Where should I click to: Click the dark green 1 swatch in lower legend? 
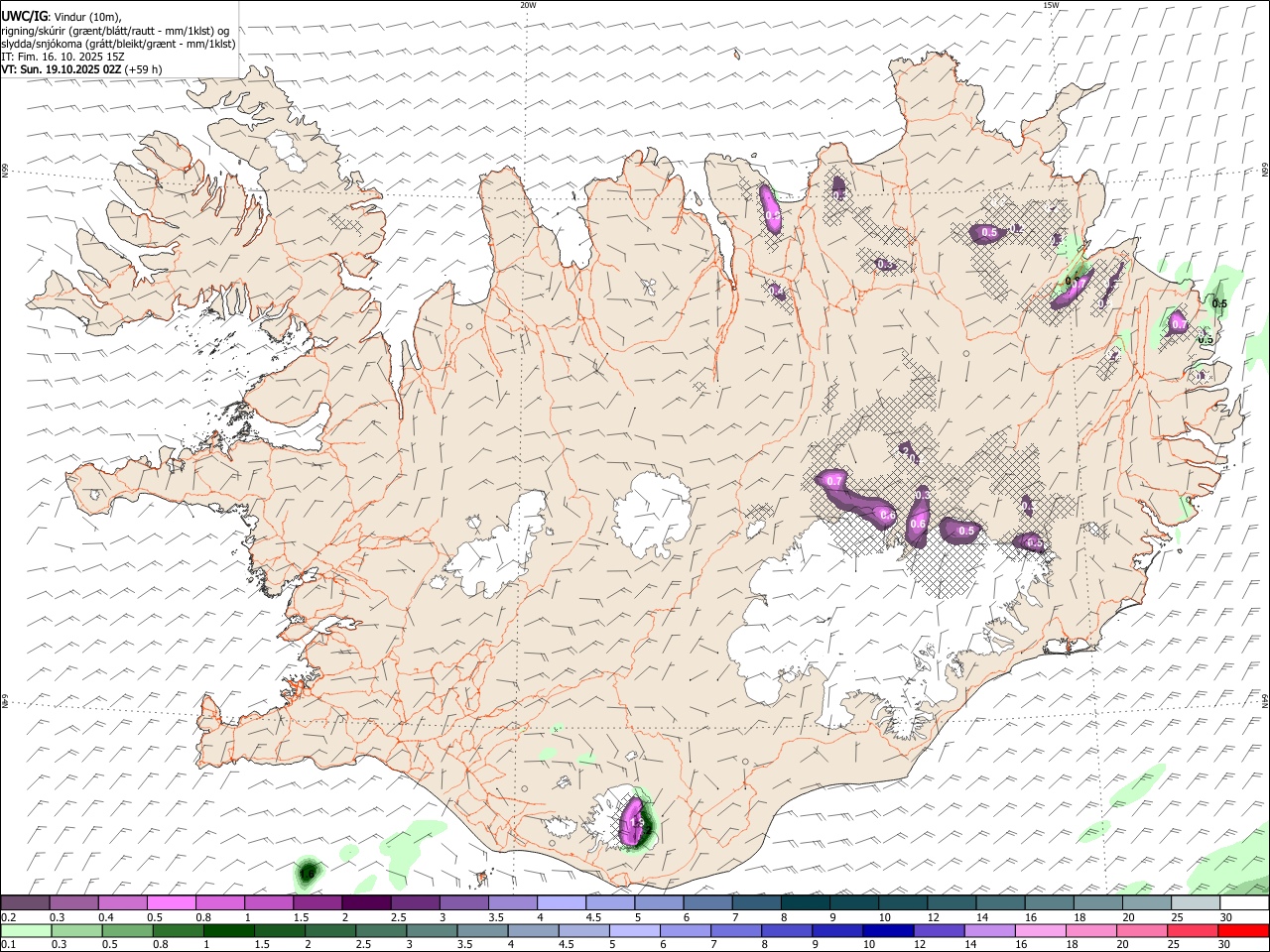point(228,930)
